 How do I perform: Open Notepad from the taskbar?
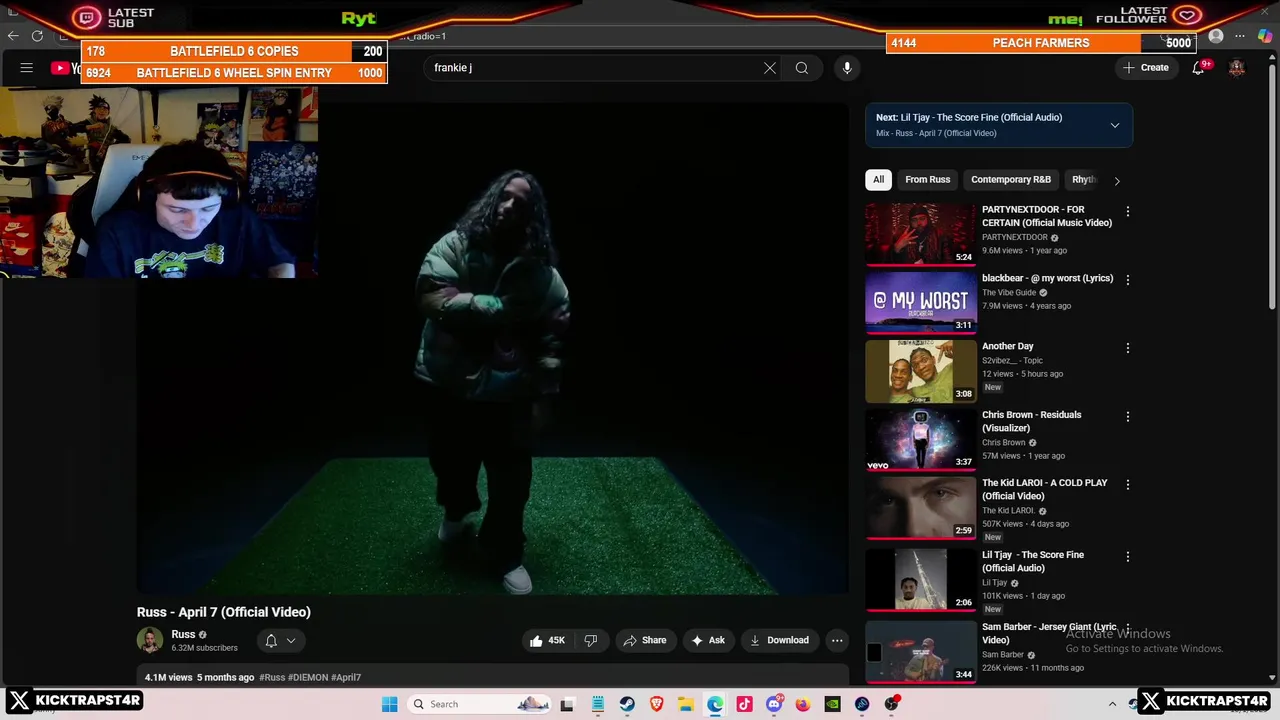pos(597,704)
